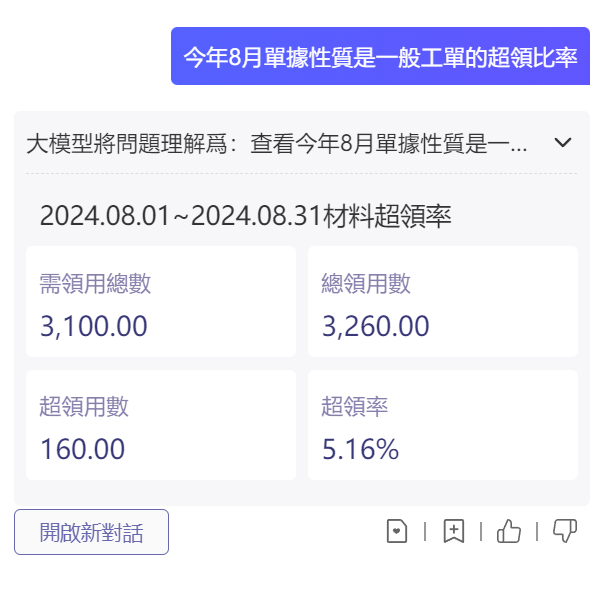Click the 超領用數 label
Image resolution: width=609 pixels, height=589 pixels.
coord(84,407)
